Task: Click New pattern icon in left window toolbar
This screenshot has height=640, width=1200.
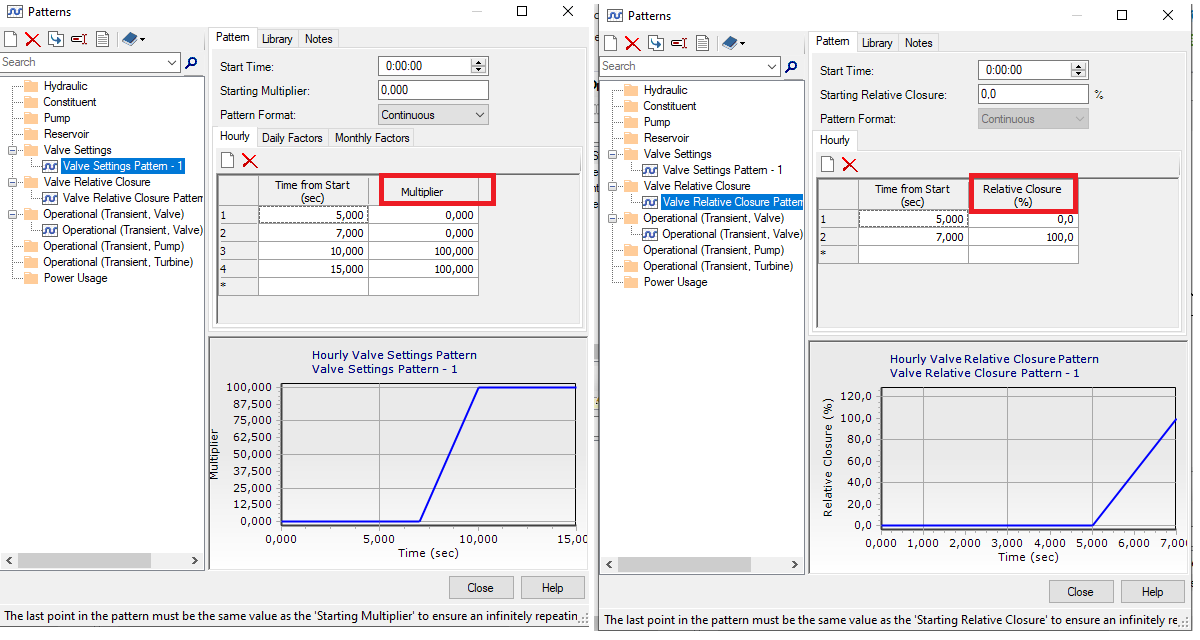Action: click(x=10, y=39)
